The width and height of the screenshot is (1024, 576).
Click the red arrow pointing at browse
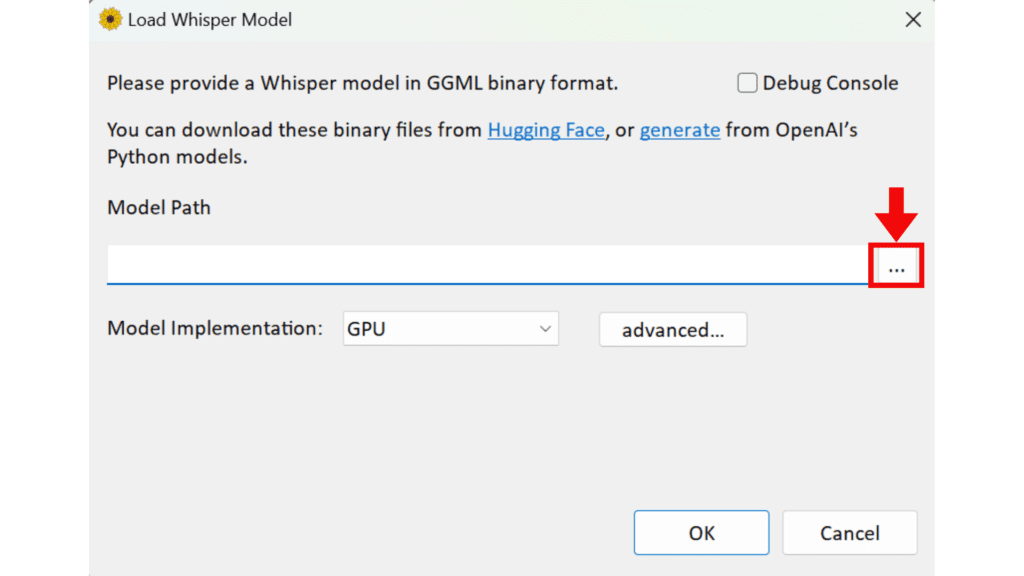coord(897,211)
